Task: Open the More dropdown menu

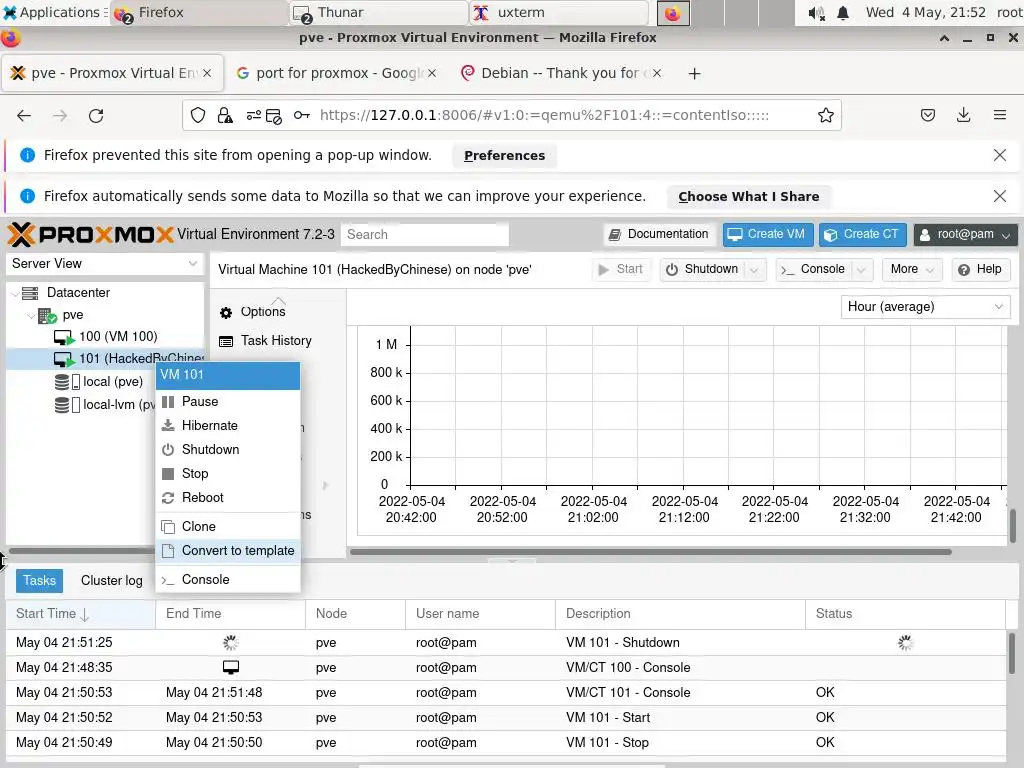Action: click(912, 269)
